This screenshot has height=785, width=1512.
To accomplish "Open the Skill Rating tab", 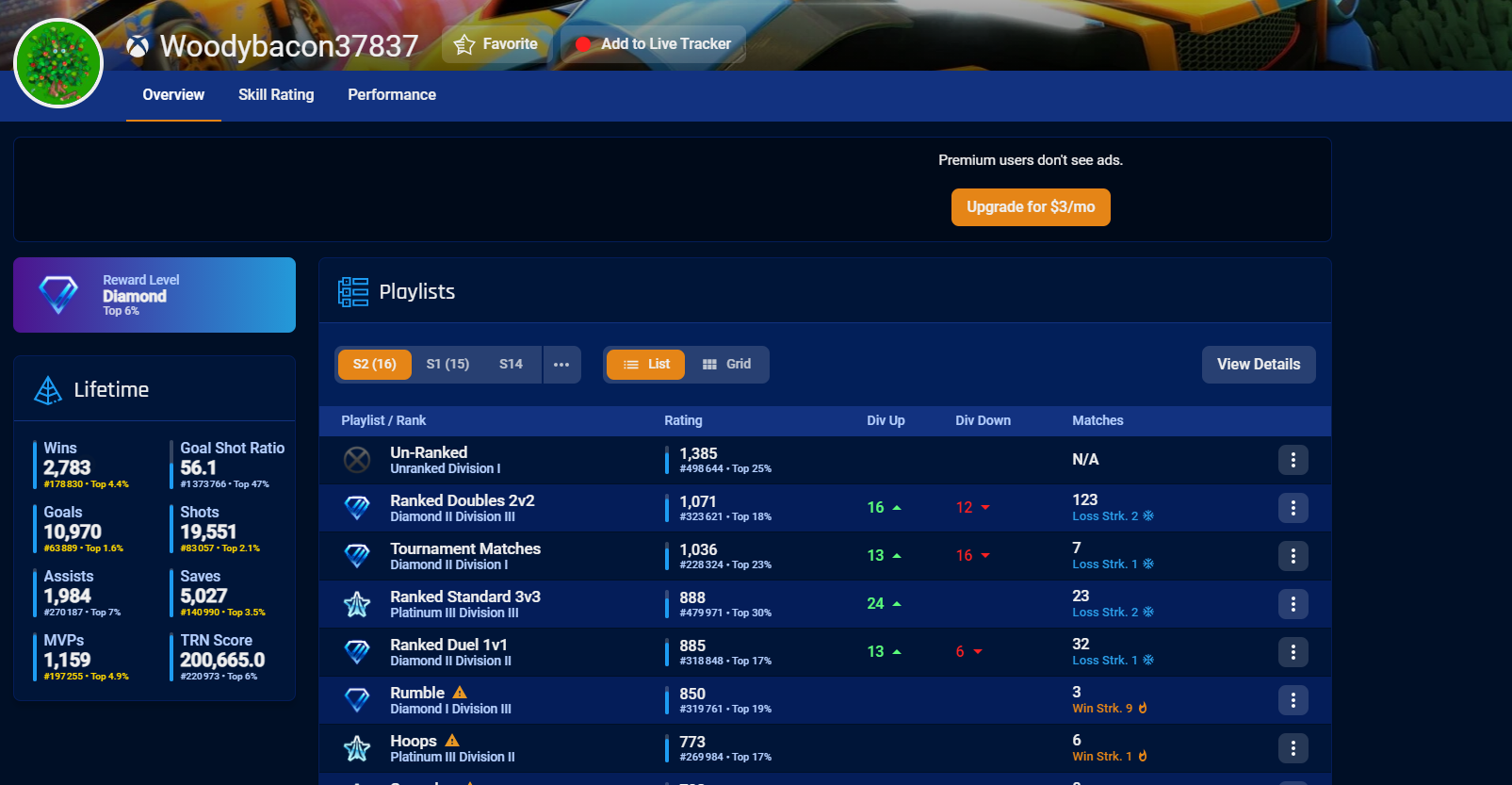I will coord(276,95).
